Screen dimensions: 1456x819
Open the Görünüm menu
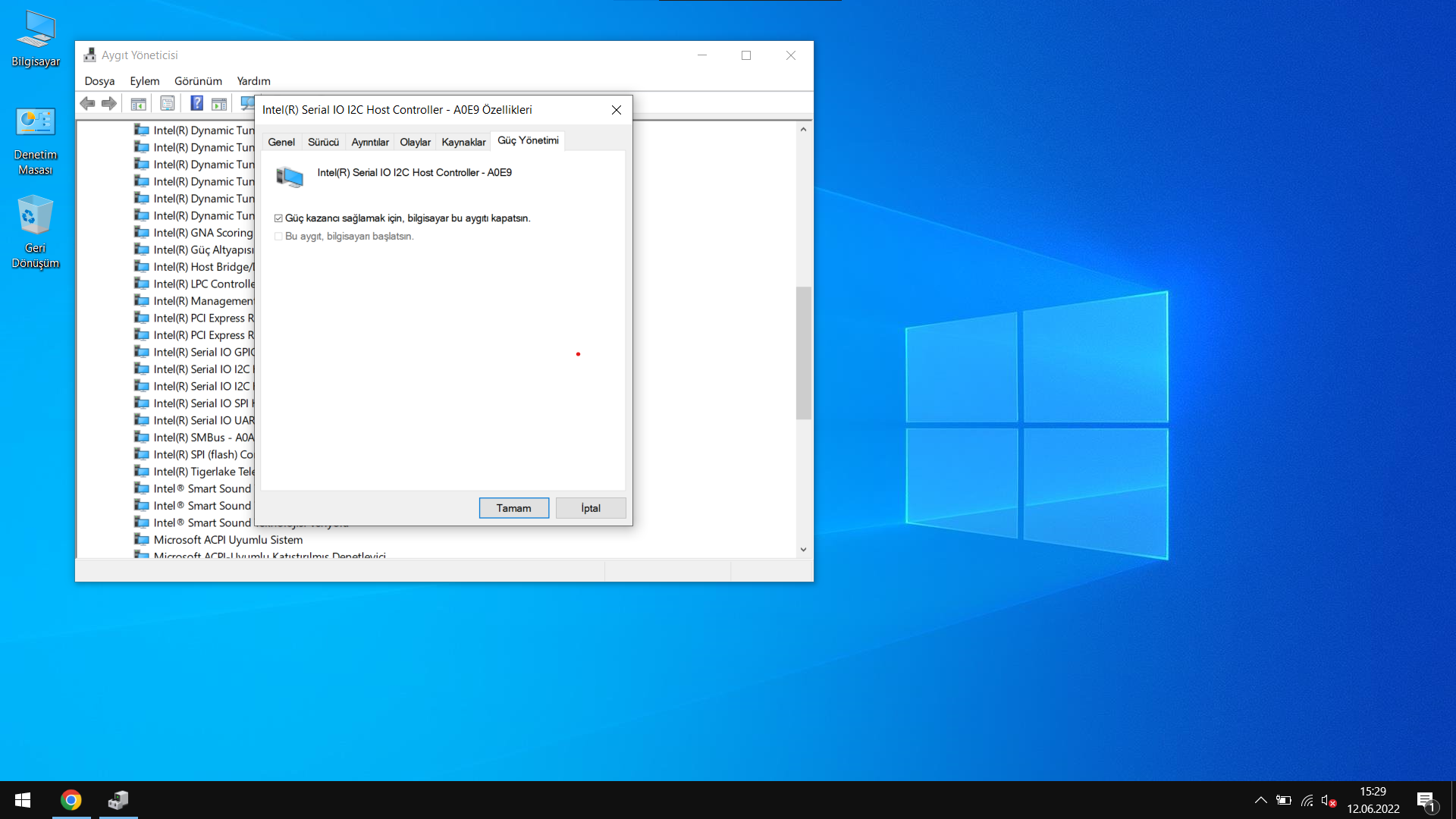coord(198,81)
